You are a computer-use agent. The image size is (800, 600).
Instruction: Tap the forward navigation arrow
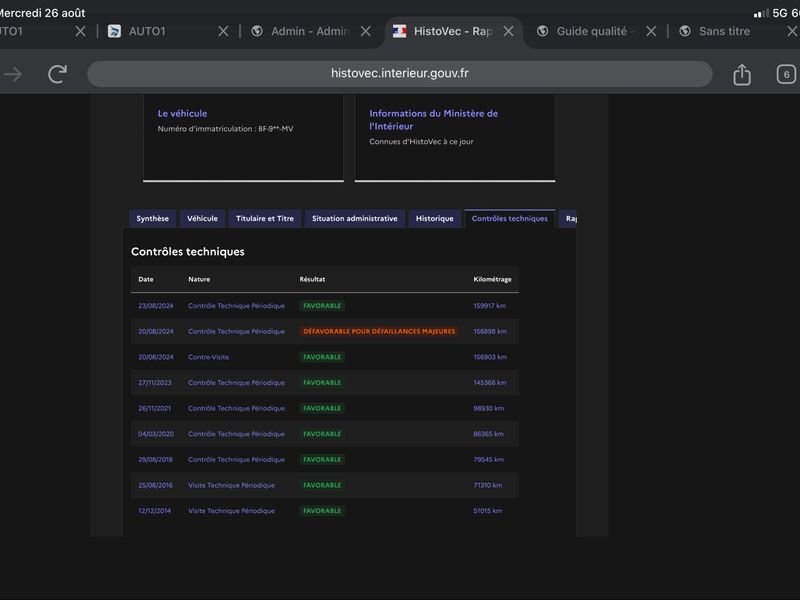(x=13, y=74)
